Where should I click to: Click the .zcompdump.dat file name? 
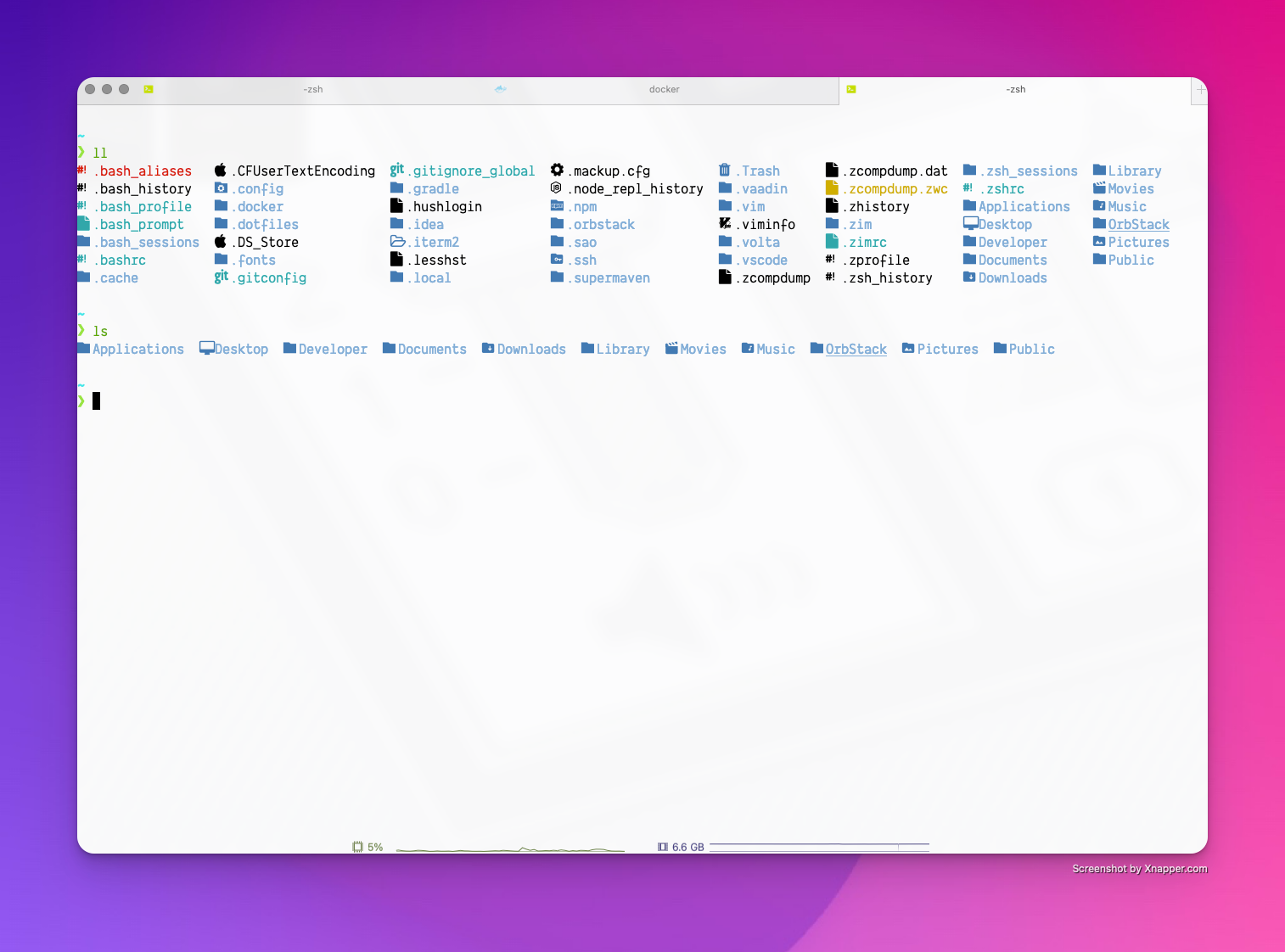(895, 171)
